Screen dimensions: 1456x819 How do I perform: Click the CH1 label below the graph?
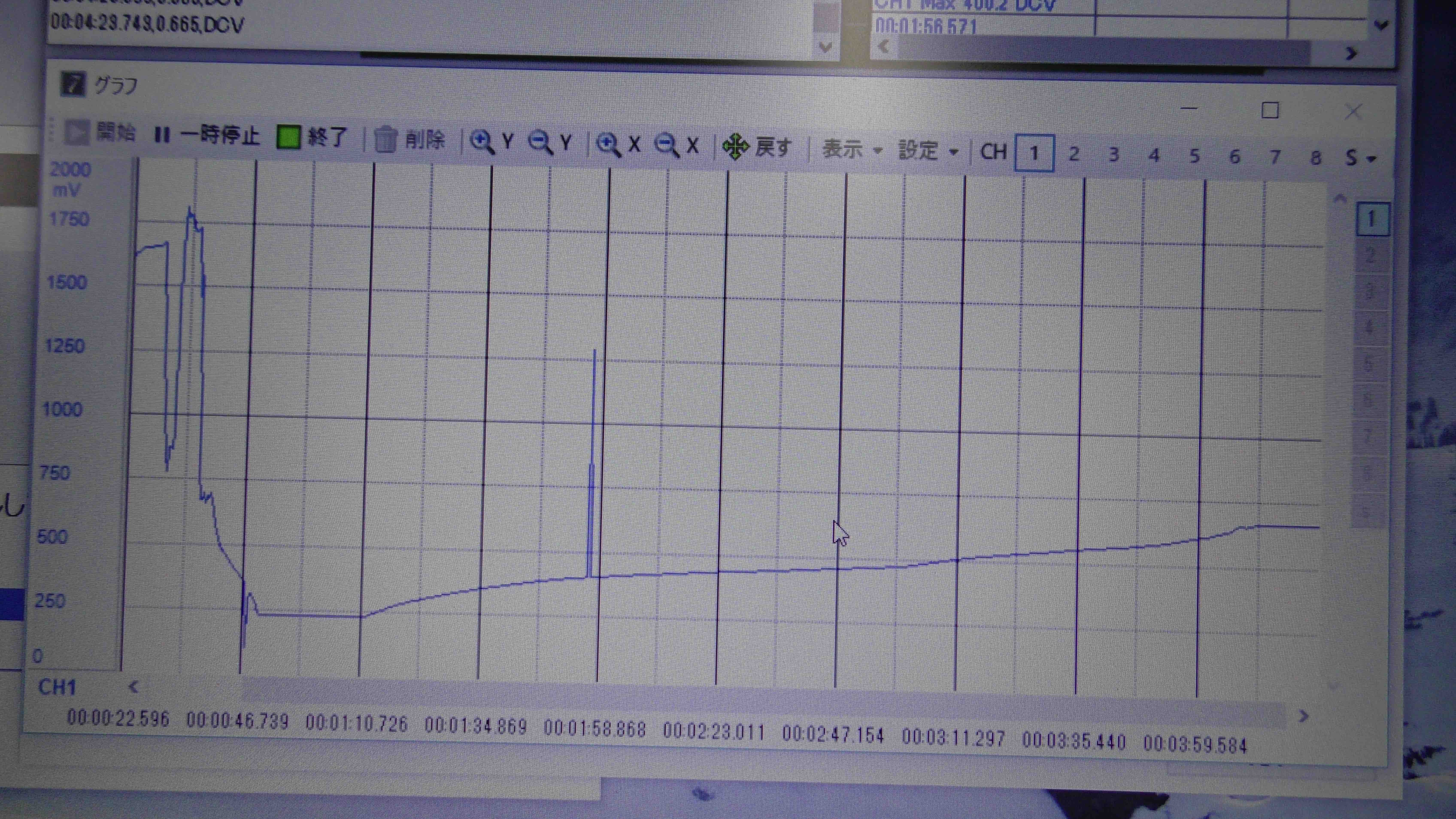[x=57, y=687]
